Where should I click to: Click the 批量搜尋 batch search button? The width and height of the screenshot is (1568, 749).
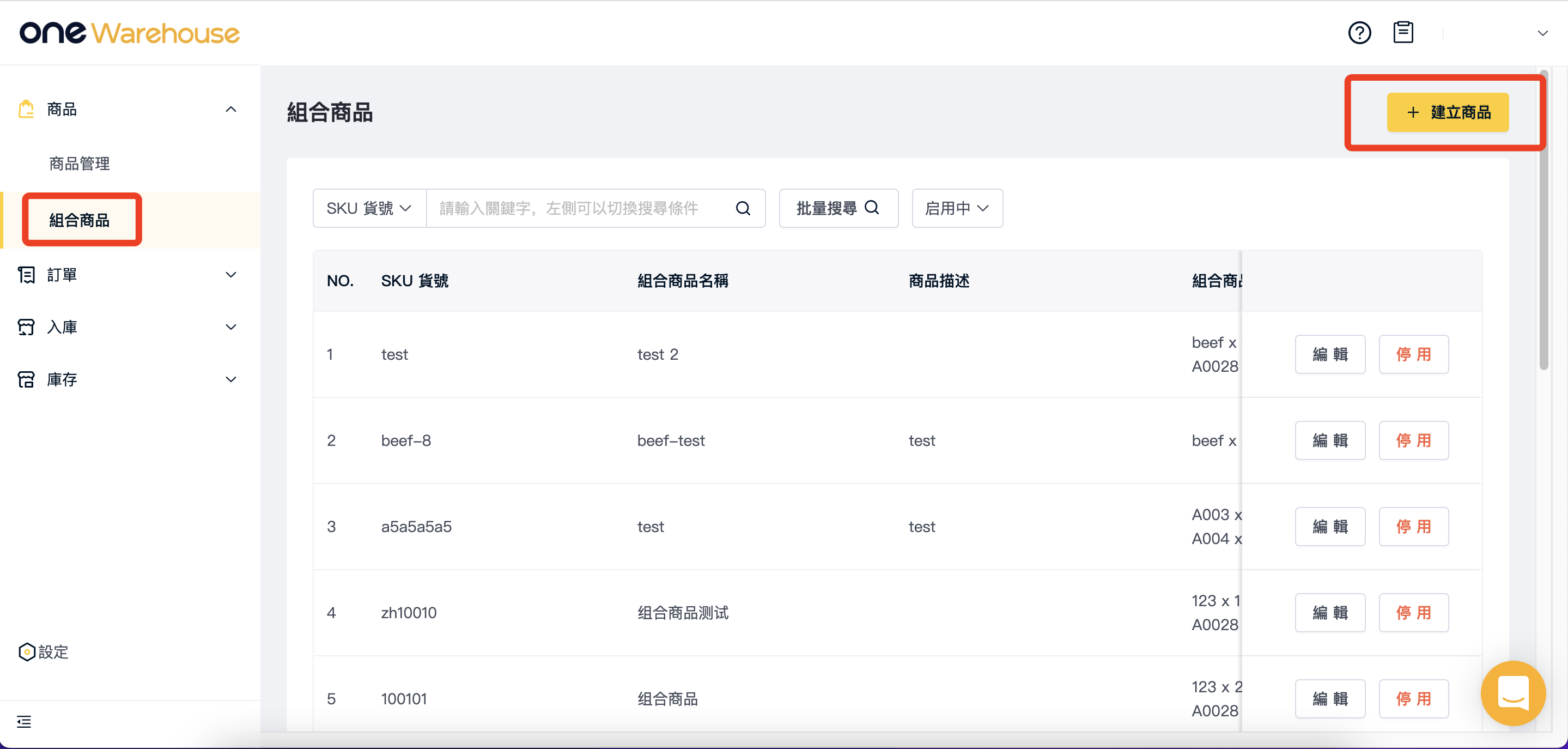(838, 208)
